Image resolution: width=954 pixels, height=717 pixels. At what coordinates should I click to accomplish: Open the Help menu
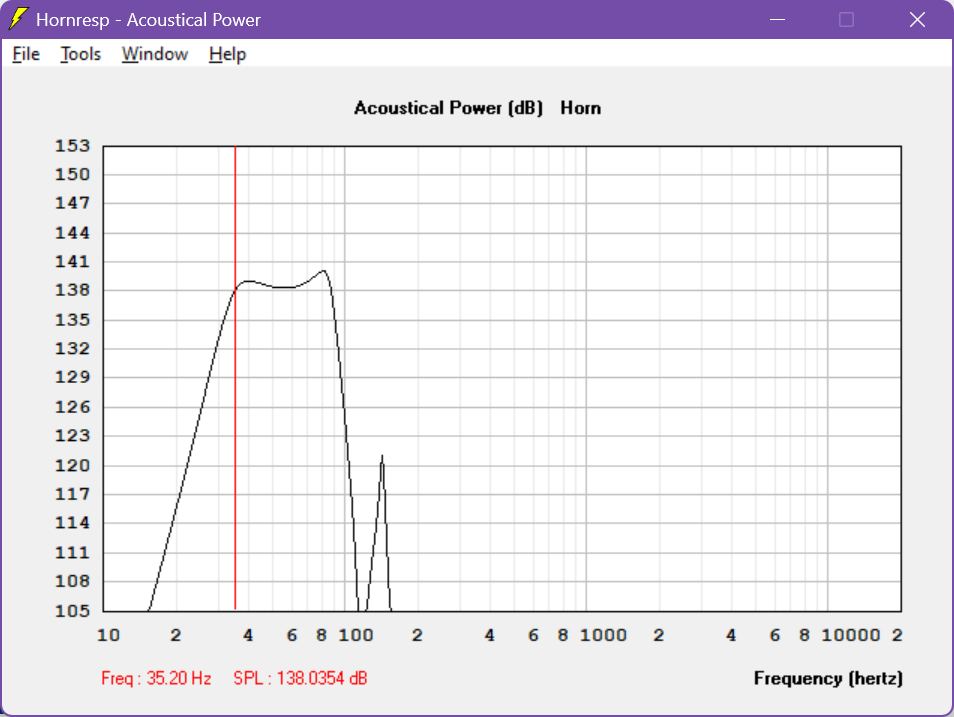click(228, 54)
